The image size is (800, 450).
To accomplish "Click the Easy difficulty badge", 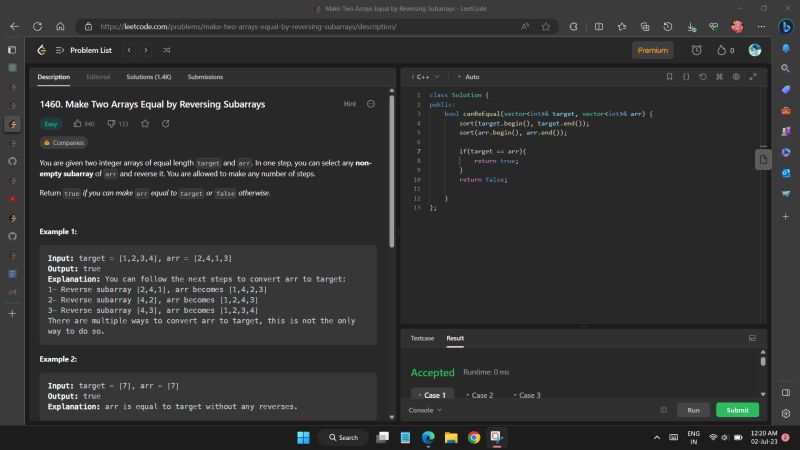I will tap(51, 123).
